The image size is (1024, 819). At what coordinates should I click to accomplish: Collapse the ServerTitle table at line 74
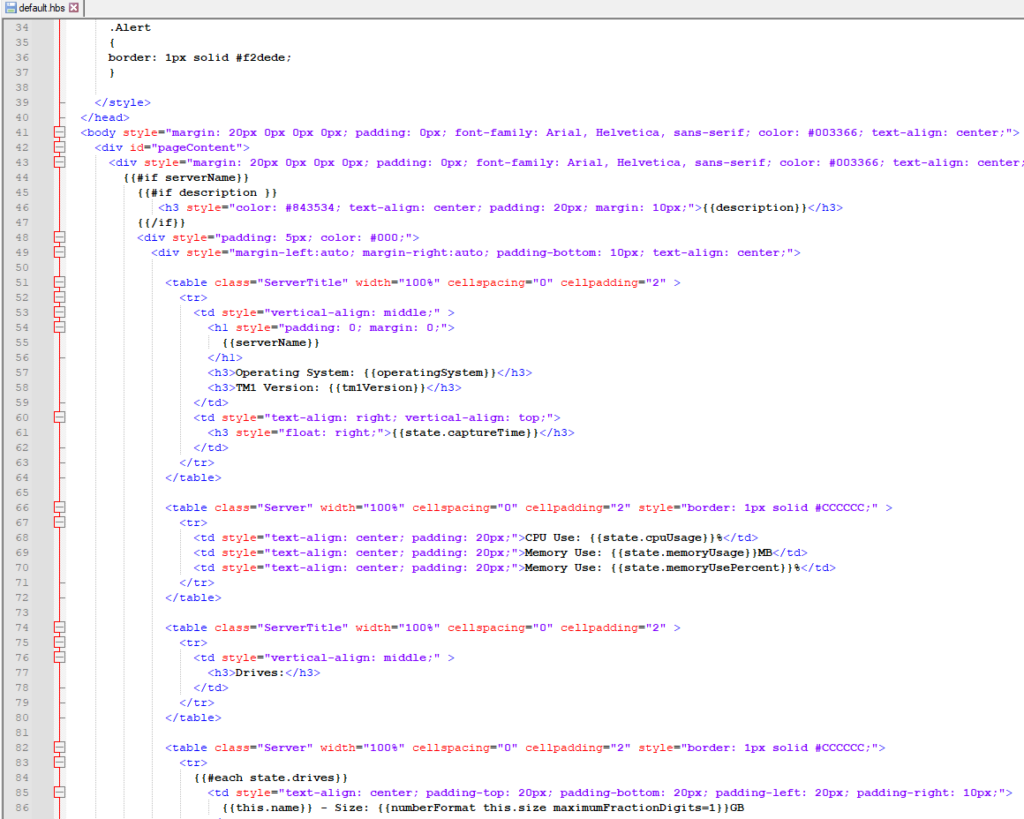58,627
